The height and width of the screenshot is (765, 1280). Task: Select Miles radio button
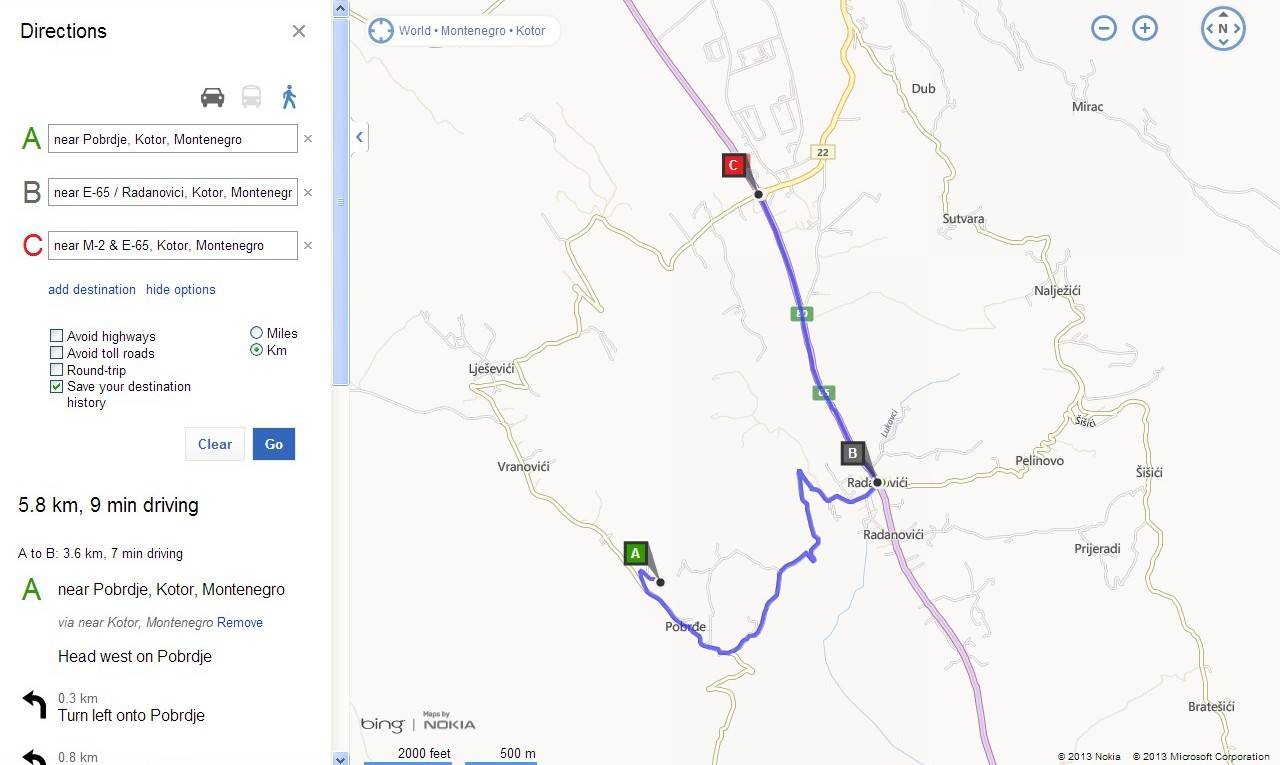pyautogui.click(x=257, y=333)
